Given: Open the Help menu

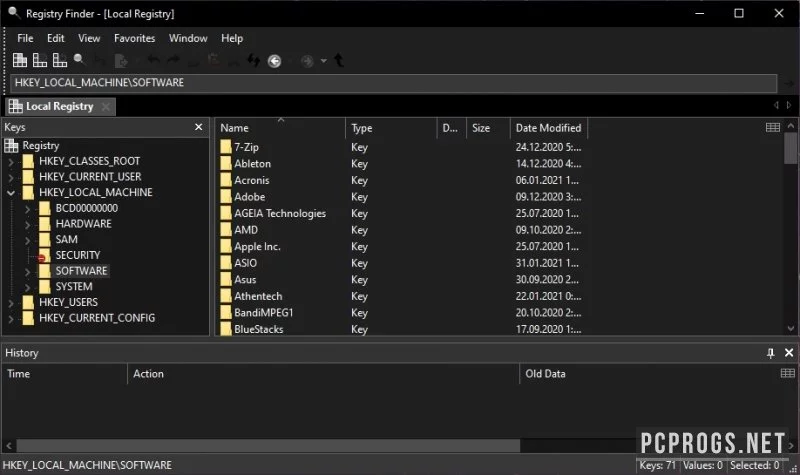Looking at the screenshot, I should pyautogui.click(x=232, y=38).
